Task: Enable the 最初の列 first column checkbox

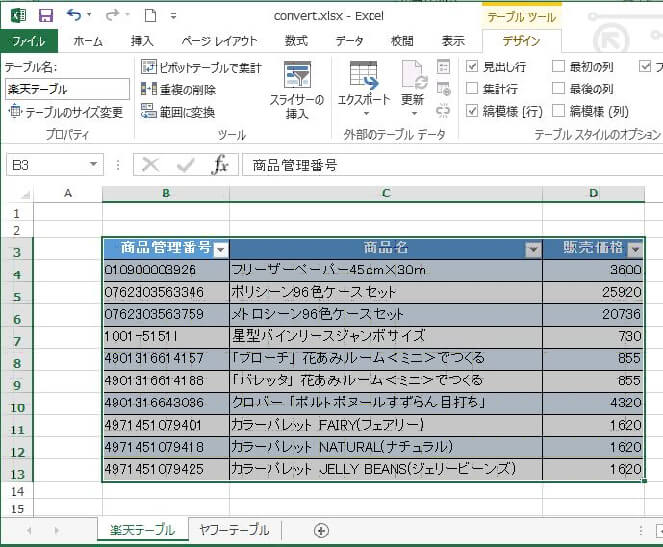Action: [559, 67]
